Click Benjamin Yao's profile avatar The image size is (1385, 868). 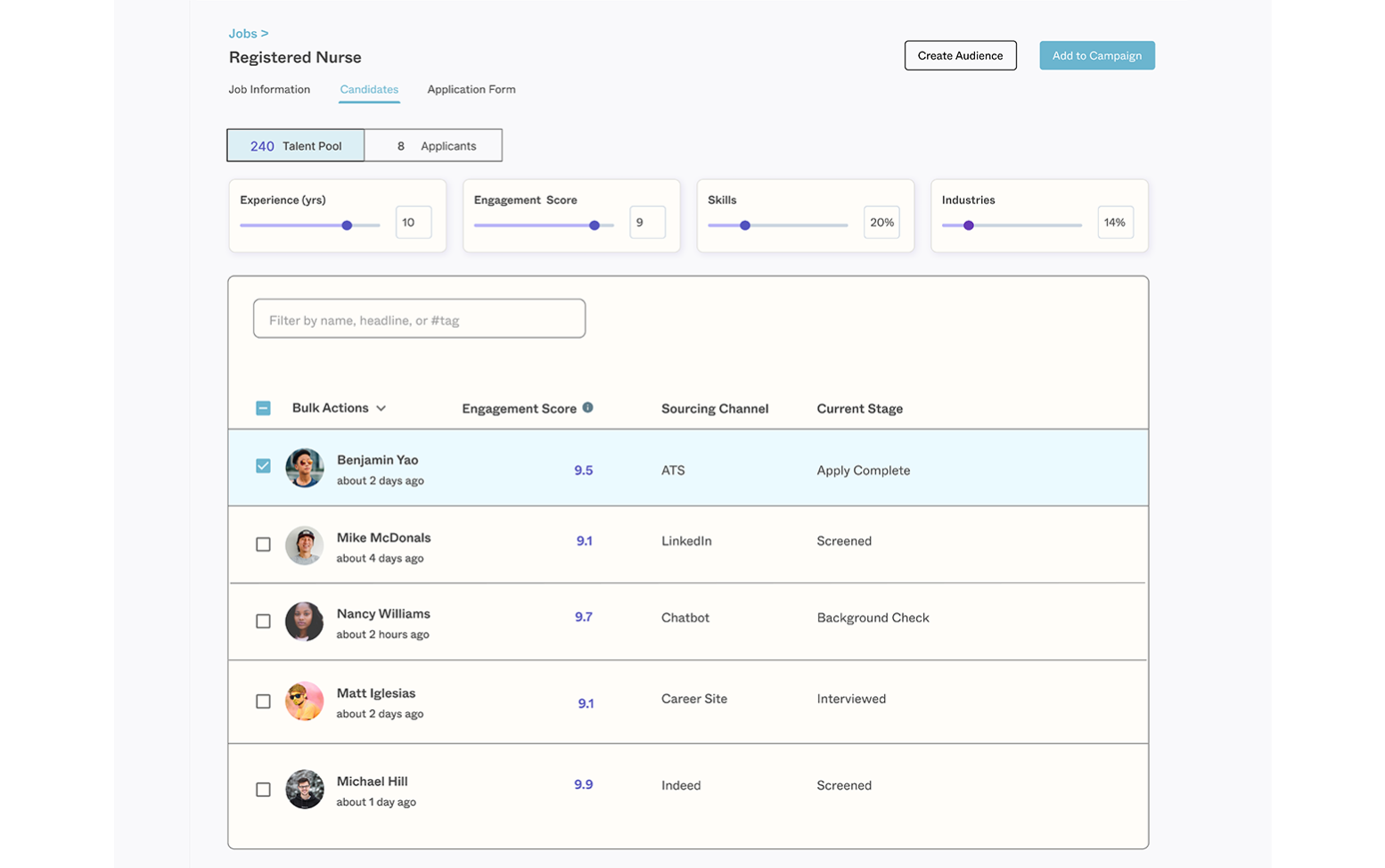(x=304, y=468)
